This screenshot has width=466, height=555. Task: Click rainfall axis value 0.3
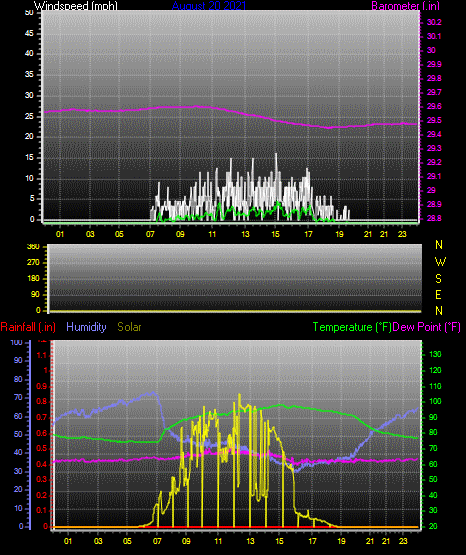click(42, 480)
